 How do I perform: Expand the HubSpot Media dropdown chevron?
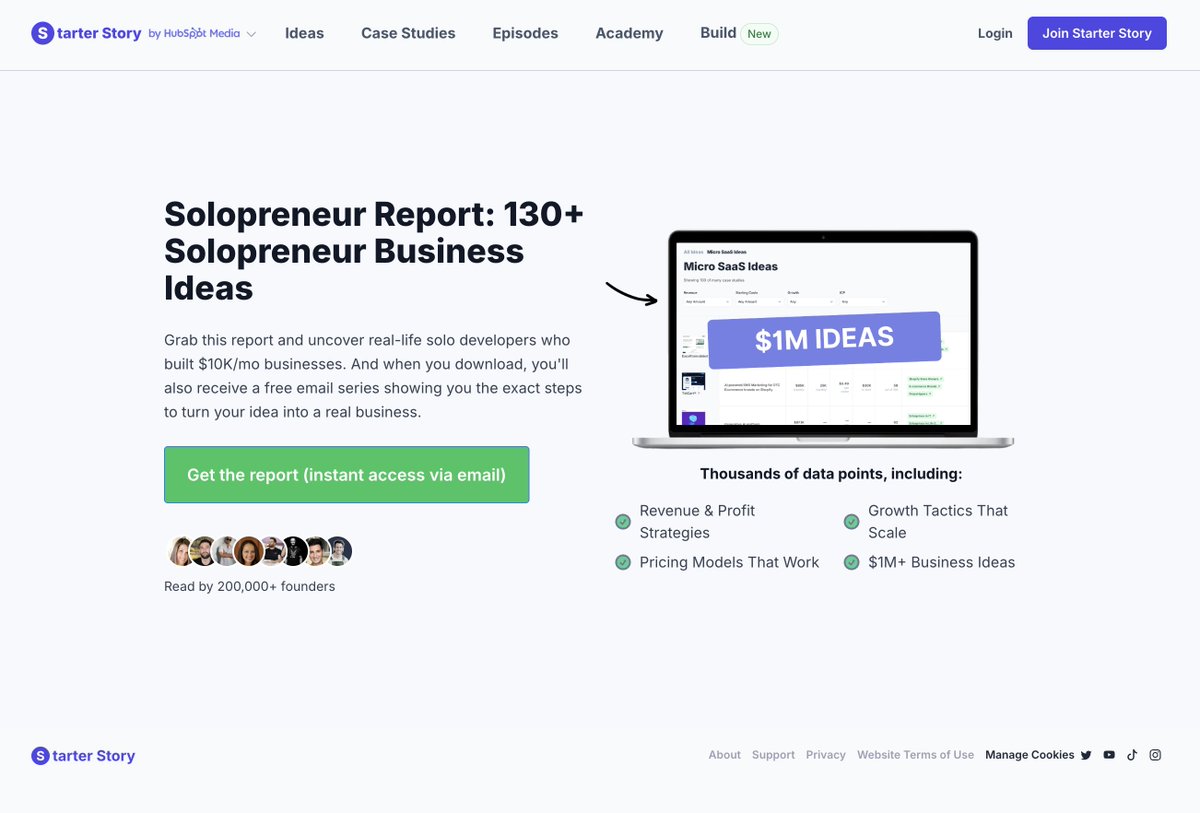(x=251, y=34)
